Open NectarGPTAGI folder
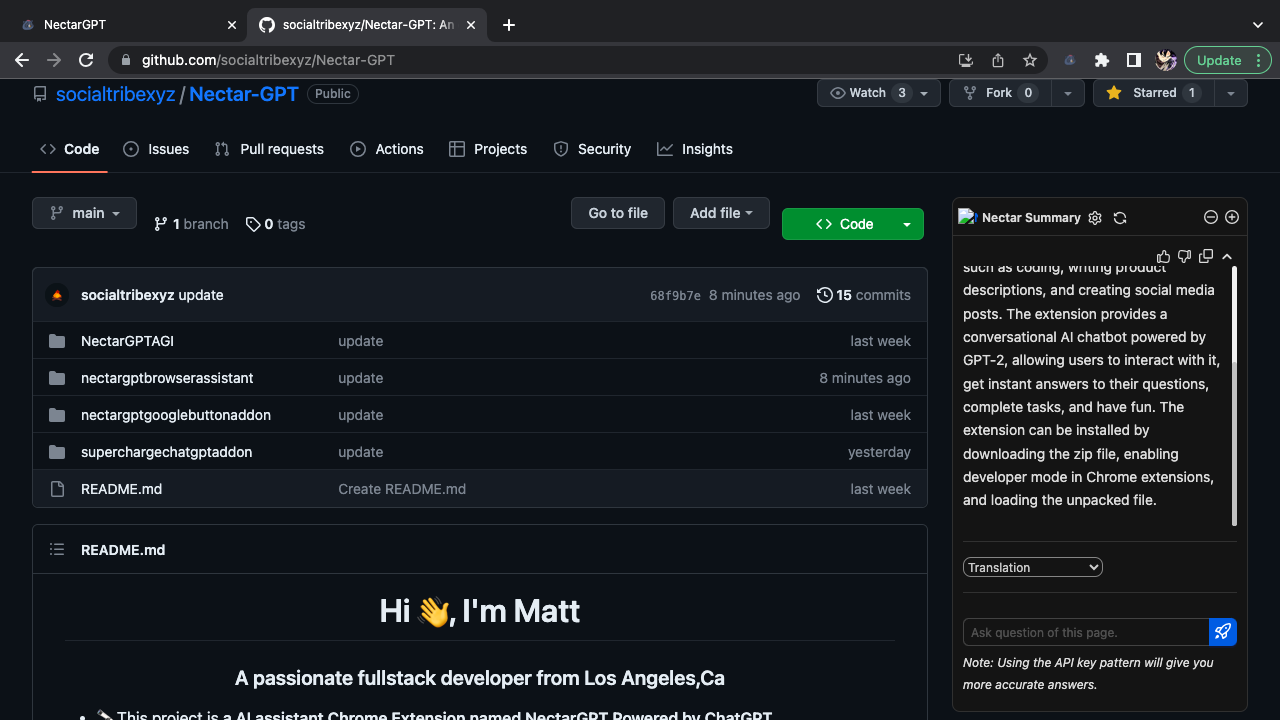Viewport: 1280px width, 720px height. (x=127, y=341)
